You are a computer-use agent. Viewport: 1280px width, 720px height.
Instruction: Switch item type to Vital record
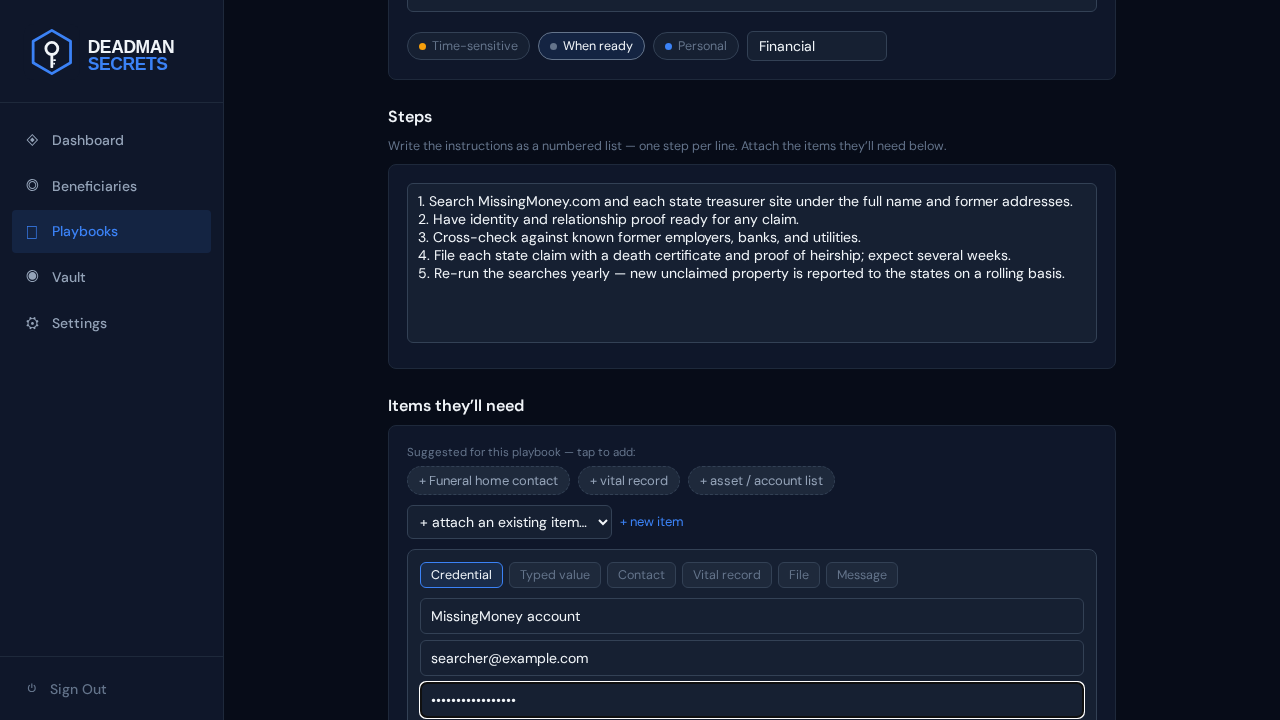tap(727, 575)
